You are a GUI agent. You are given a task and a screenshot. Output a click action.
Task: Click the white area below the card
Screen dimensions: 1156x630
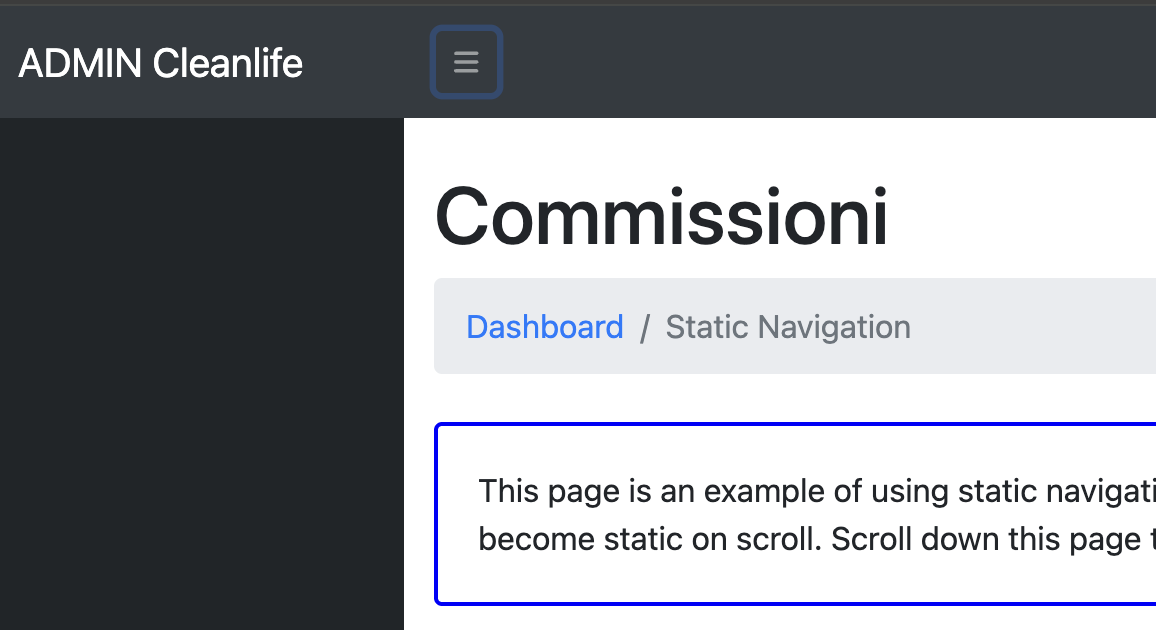[x=780, y=618]
